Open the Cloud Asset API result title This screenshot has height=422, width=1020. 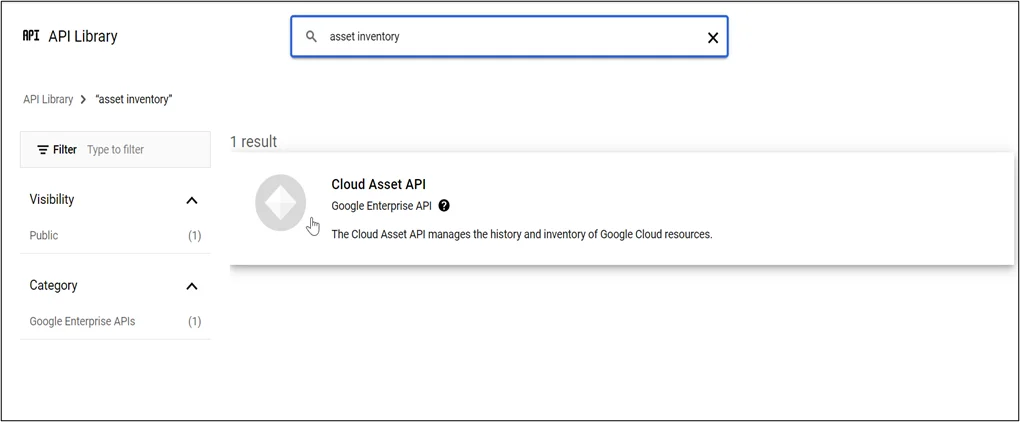pyautogui.click(x=378, y=184)
